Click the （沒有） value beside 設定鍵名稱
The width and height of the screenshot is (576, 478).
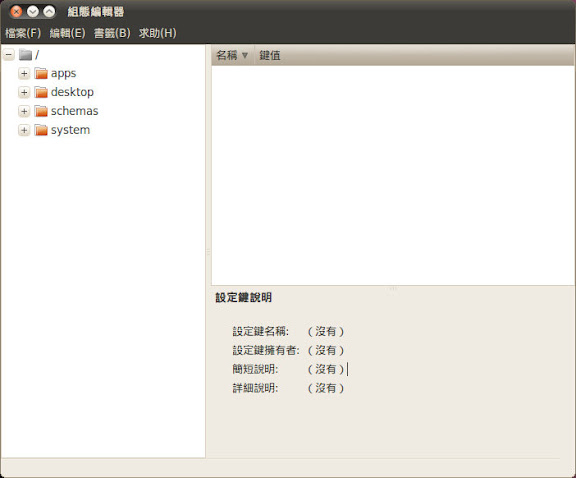(x=325, y=331)
